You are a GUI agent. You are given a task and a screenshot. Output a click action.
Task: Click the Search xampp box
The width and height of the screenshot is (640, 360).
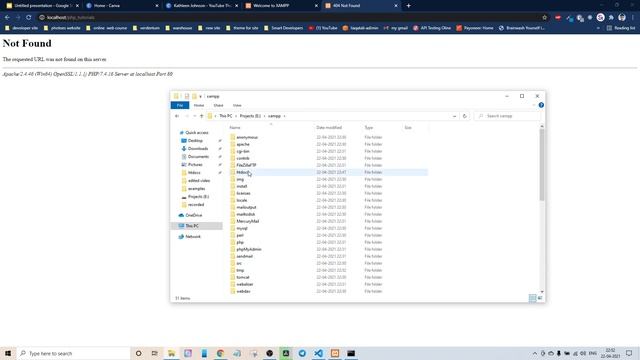pyautogui.click(x=507, y=116)
